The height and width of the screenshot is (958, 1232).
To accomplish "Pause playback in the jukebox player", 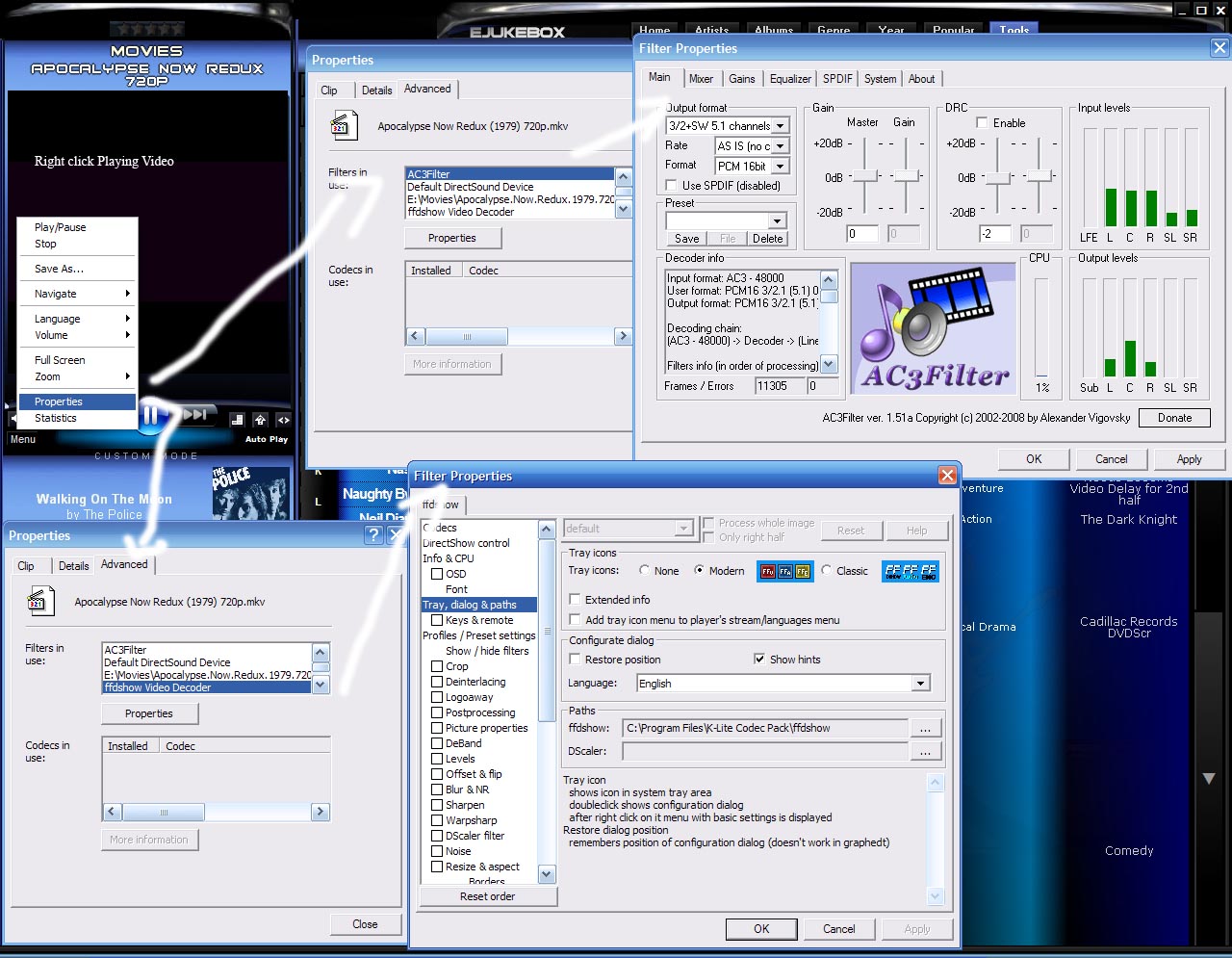I will 151,414.
